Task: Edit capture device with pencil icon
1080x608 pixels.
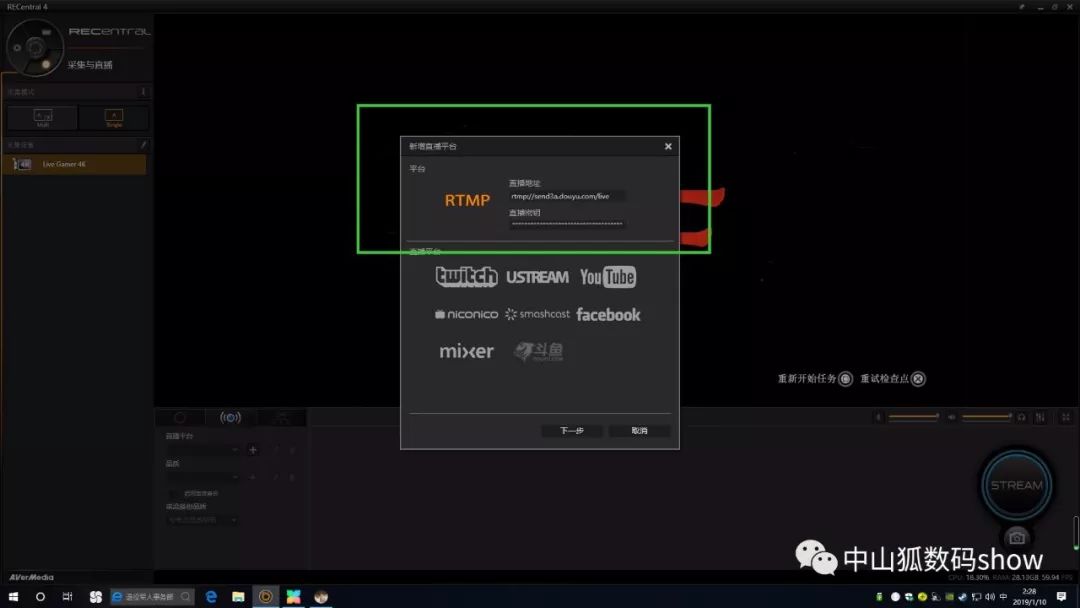Action: pos(143,145)
